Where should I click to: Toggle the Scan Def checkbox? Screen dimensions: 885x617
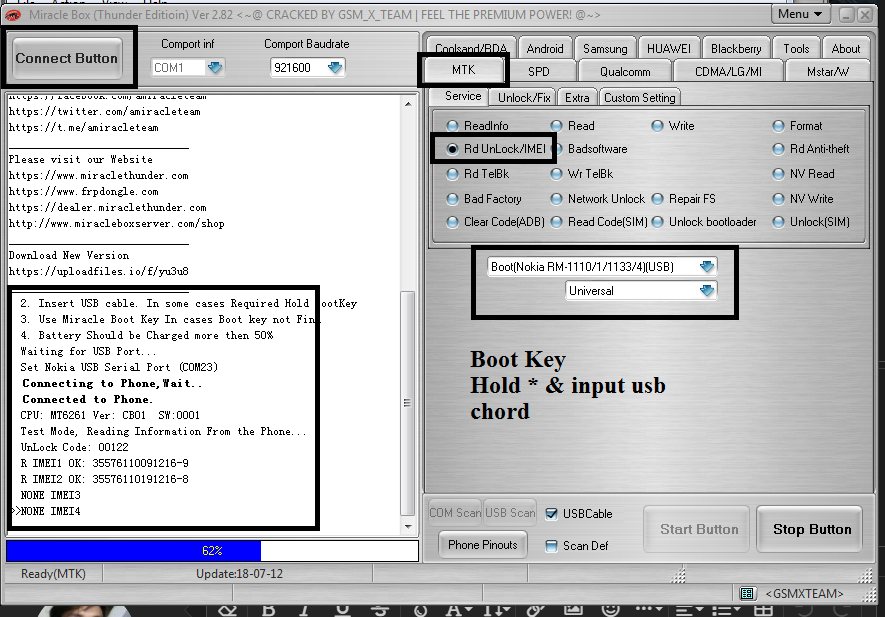pyautogui.click(x=551, y=546)
